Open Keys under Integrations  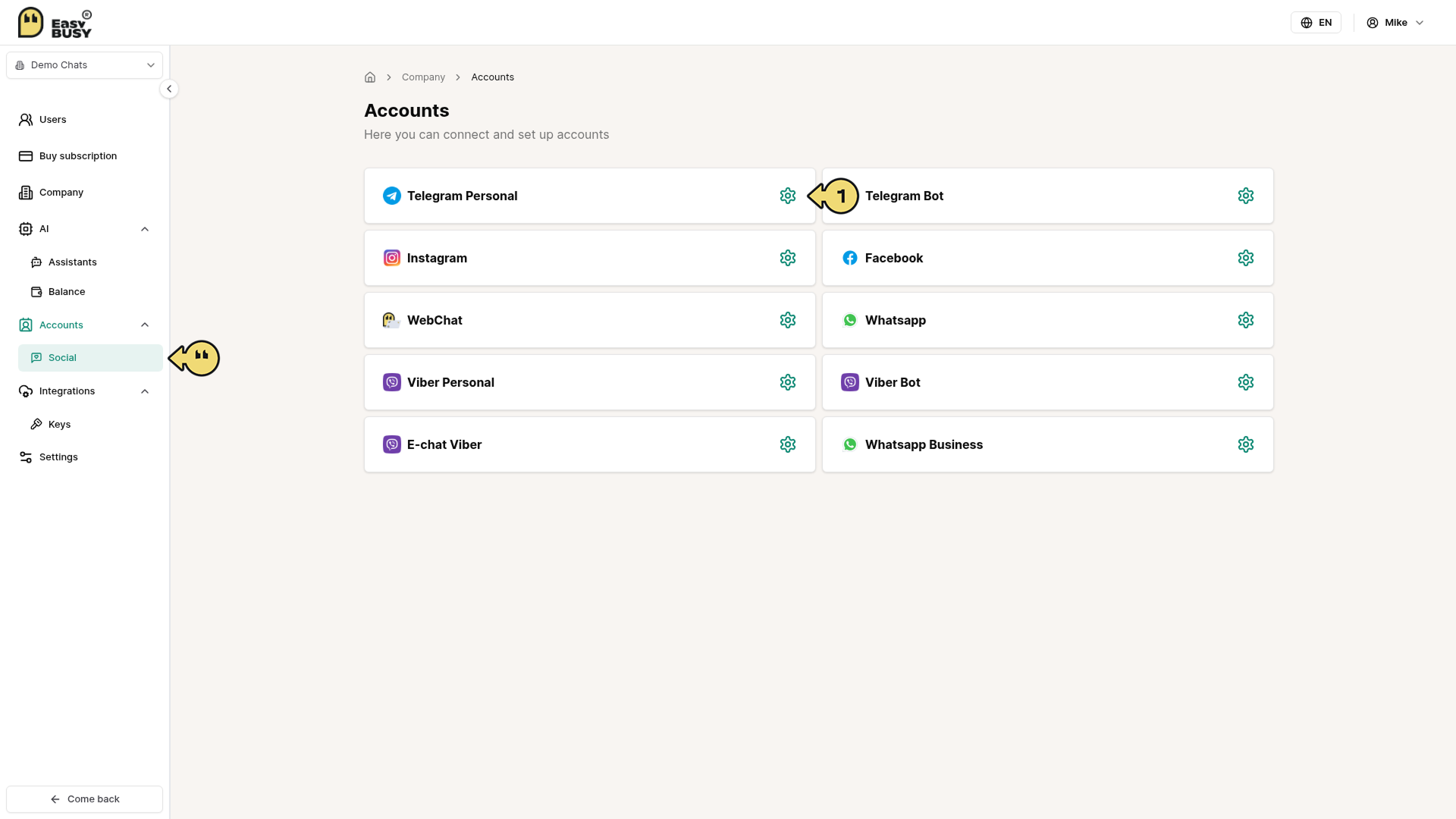point(90,425)
